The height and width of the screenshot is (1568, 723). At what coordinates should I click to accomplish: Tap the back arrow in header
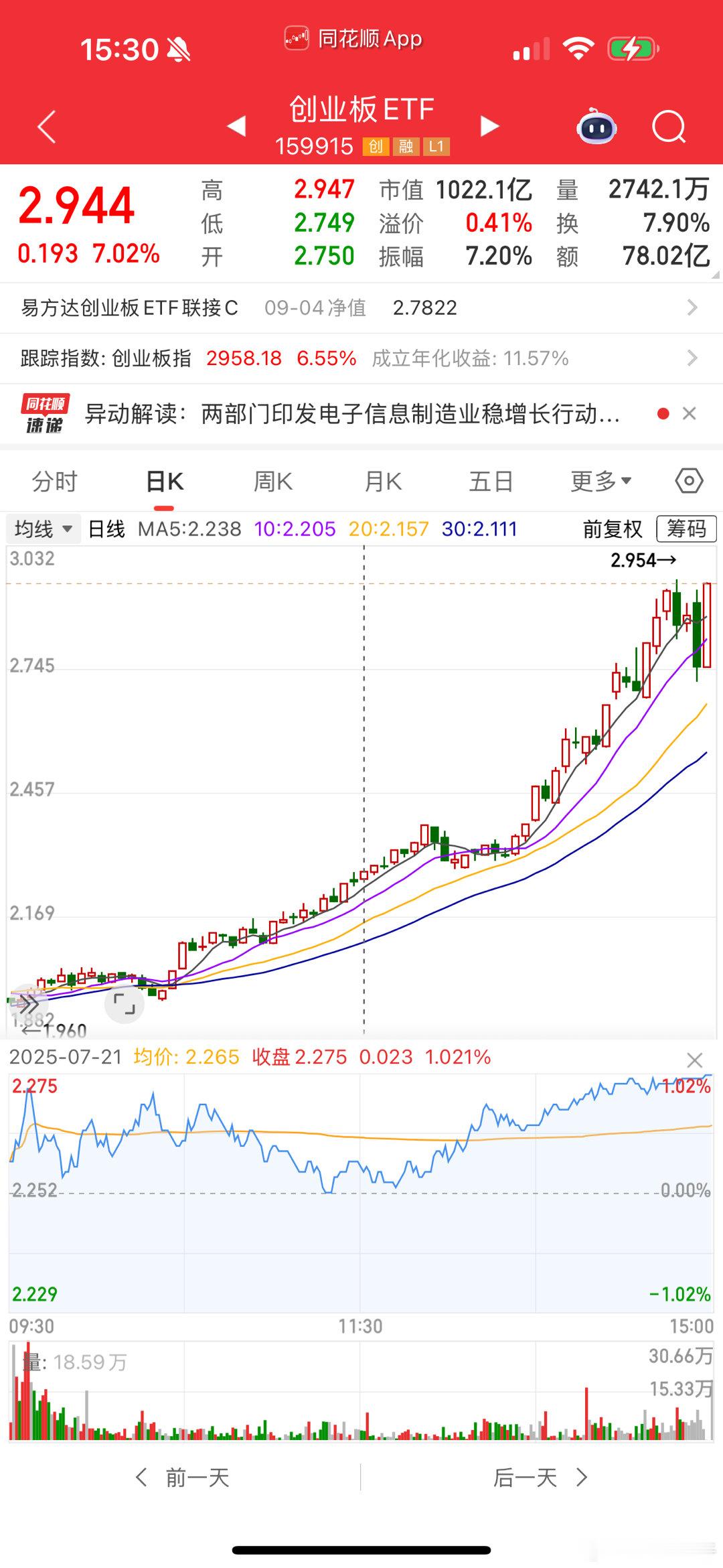click(x=46, y=127)
